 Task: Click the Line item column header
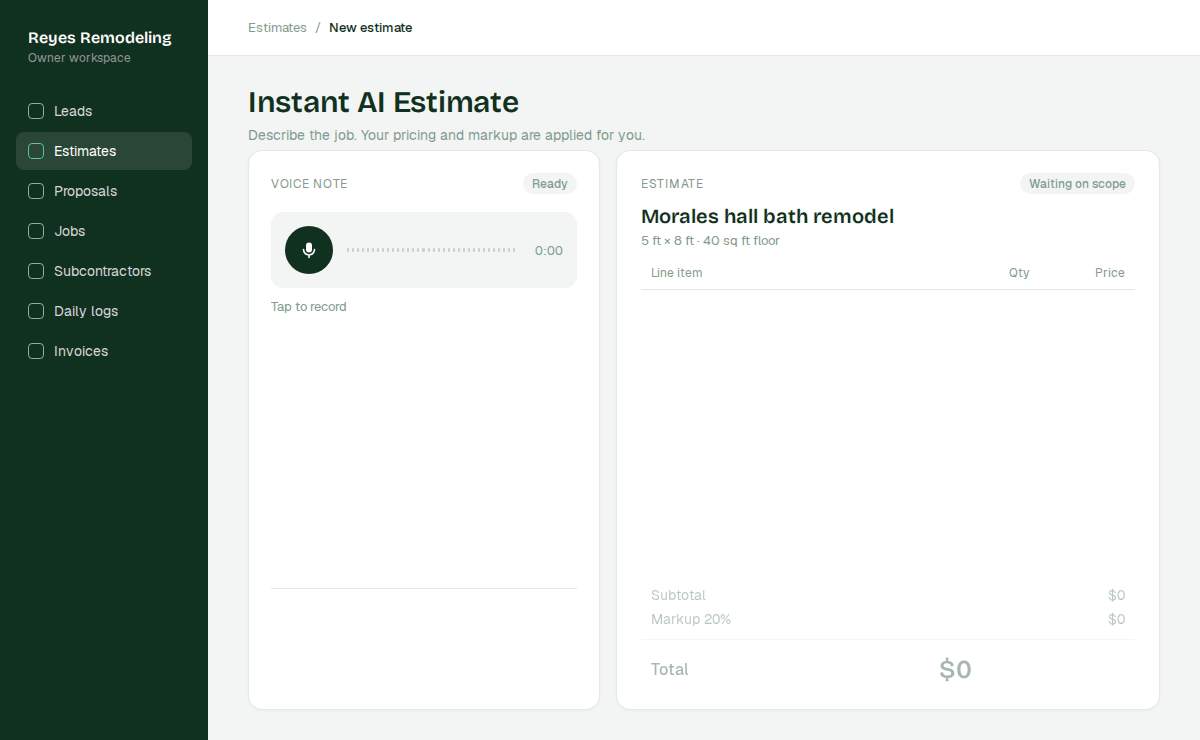[677, 273]
